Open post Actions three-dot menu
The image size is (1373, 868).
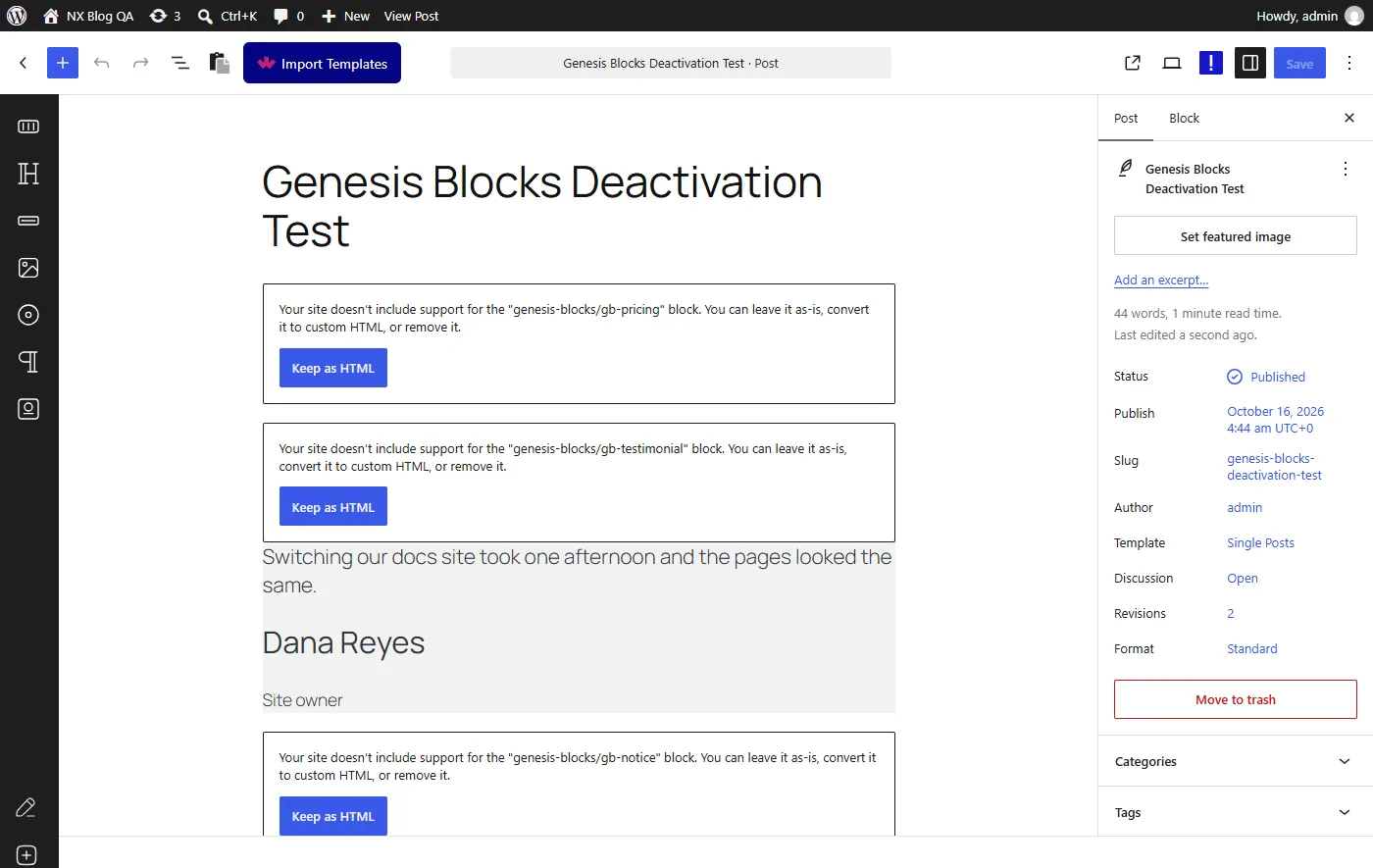(1346, 169)
